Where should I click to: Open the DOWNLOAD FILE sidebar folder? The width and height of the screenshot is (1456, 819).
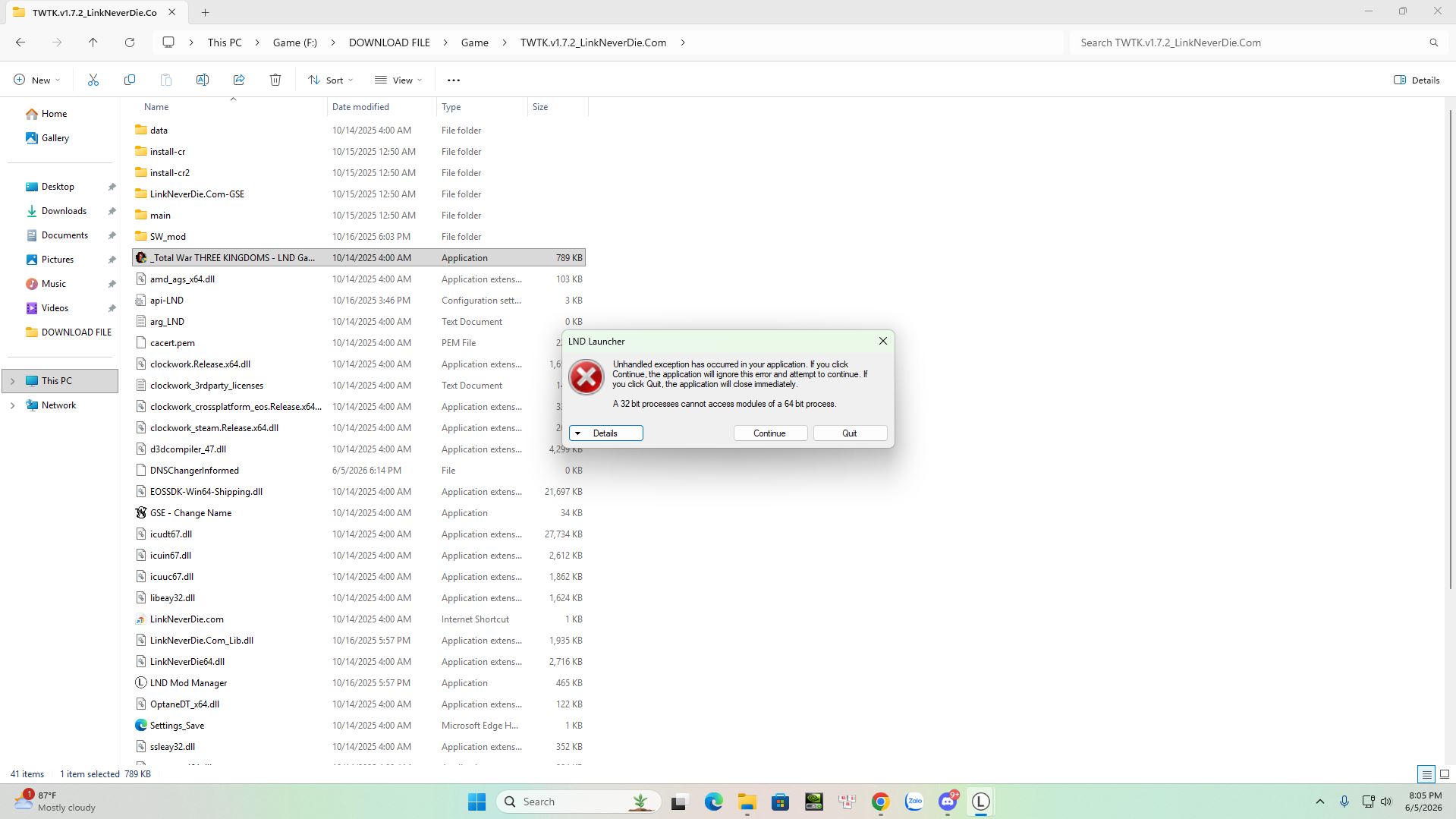[x=69, y=332]
